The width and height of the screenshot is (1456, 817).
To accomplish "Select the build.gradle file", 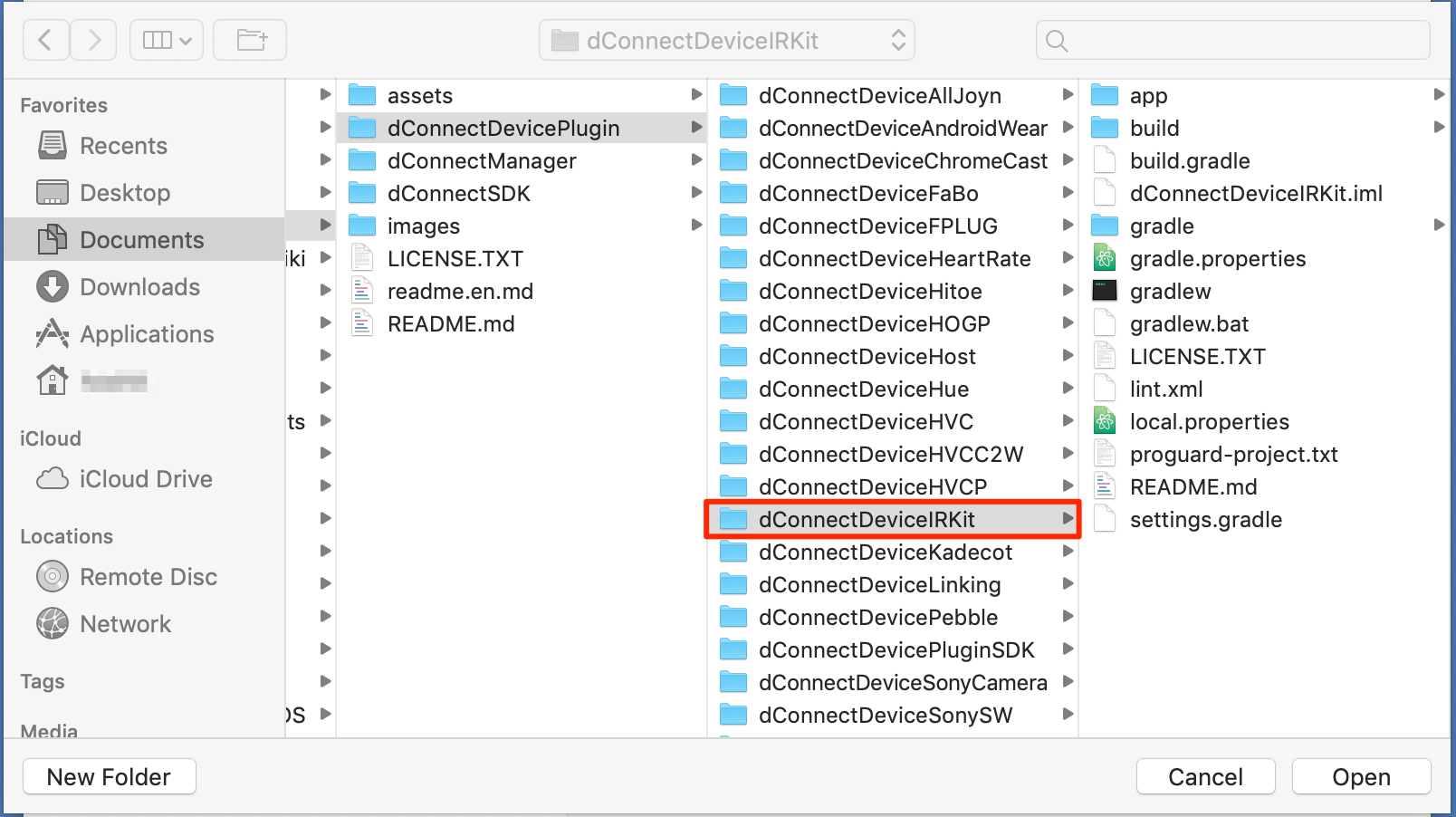I will point(1189,161).
